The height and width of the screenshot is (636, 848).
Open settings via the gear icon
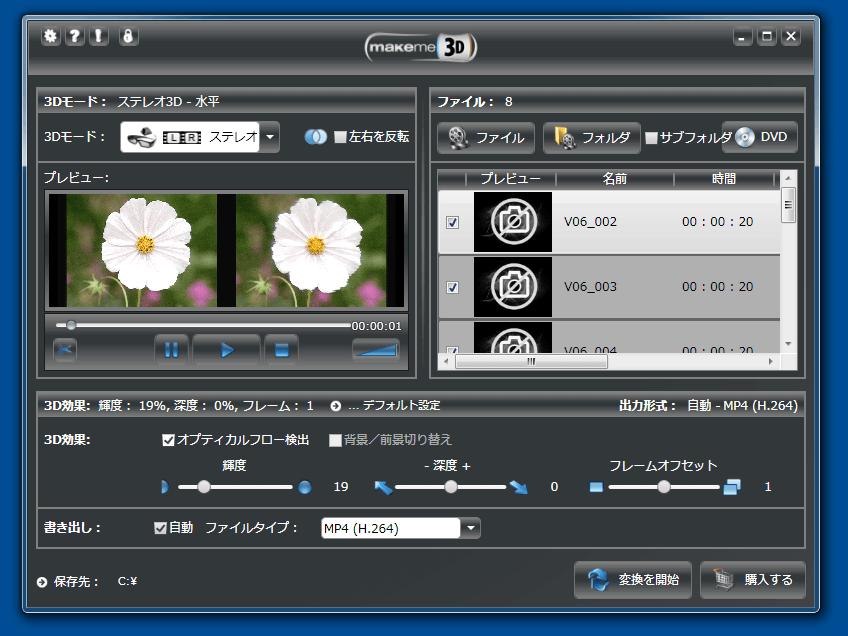(x=50, y=36)
